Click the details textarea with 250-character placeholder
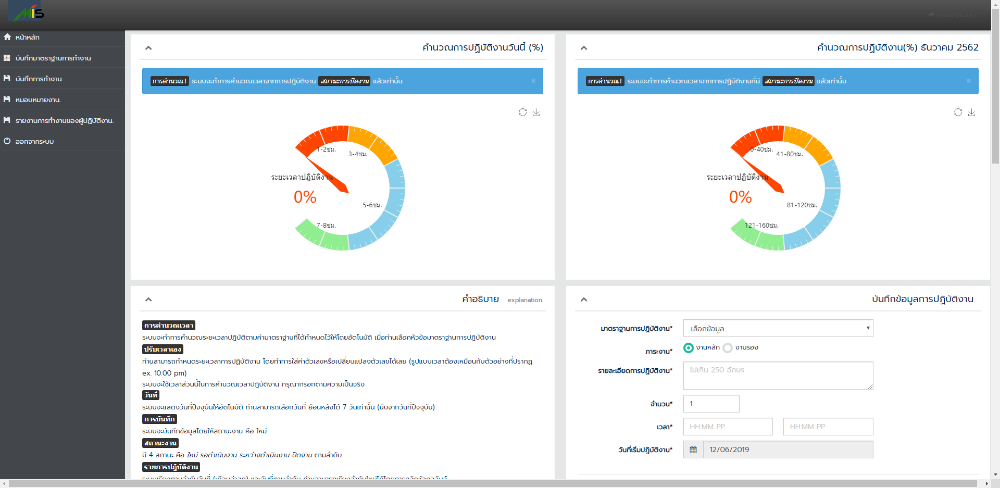This screenshot has height=488, width=1000. 778,375
